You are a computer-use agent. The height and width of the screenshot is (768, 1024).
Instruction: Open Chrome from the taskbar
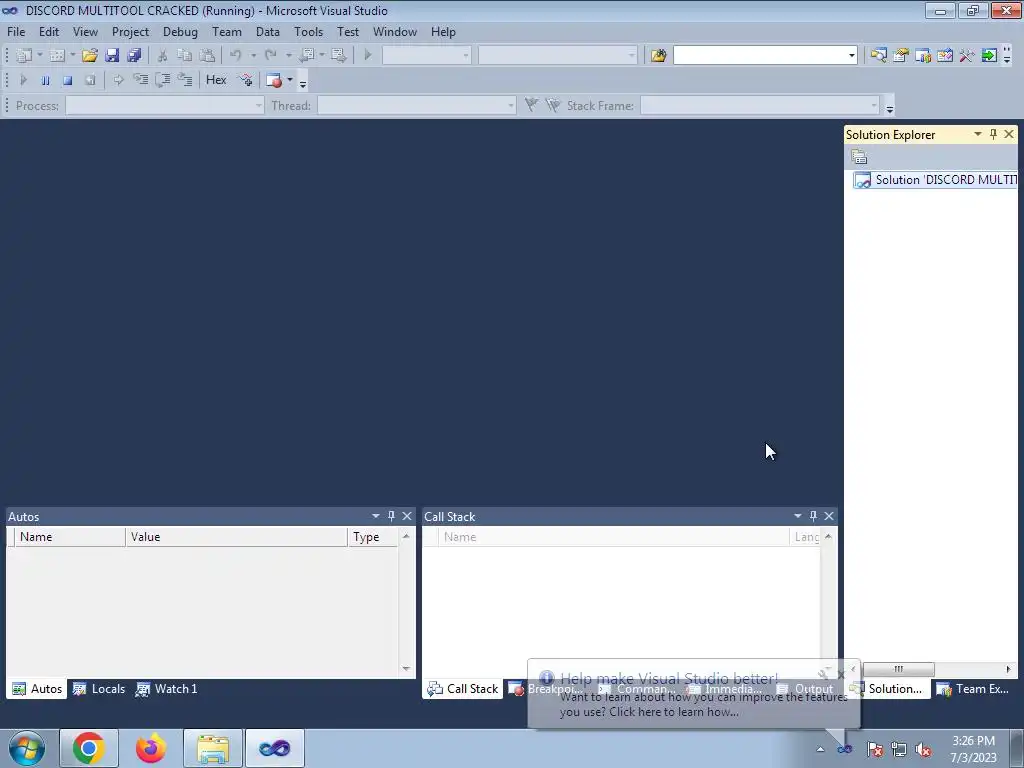point(89,748)
